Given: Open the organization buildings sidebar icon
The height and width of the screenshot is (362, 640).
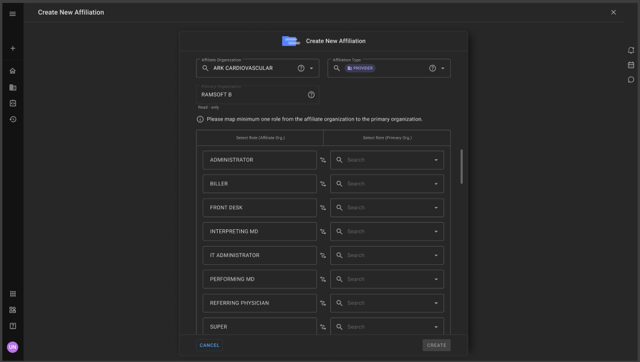Looking at the screenshot, I should pyautogui.click(x=13, y=87).
